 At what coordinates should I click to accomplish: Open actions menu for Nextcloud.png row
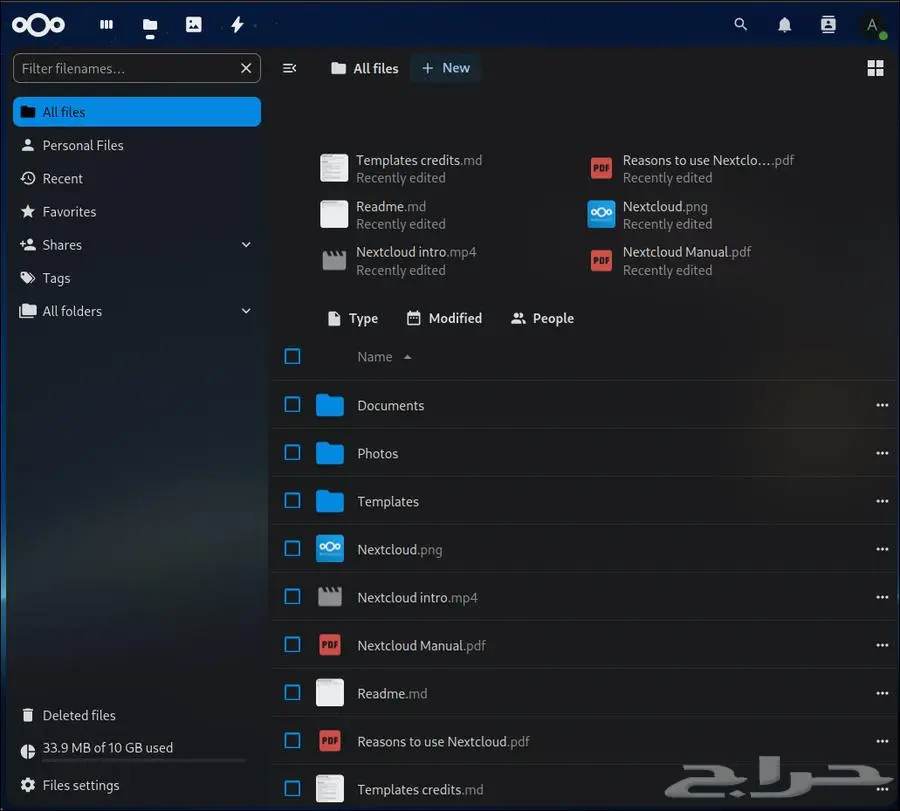[882, 549]
